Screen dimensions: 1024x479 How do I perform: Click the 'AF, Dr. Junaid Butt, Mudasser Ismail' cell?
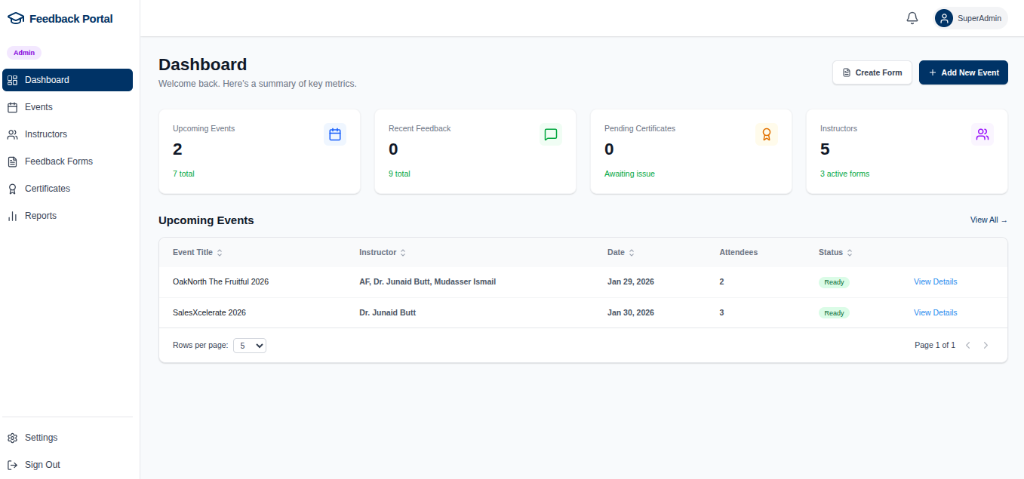428,282
